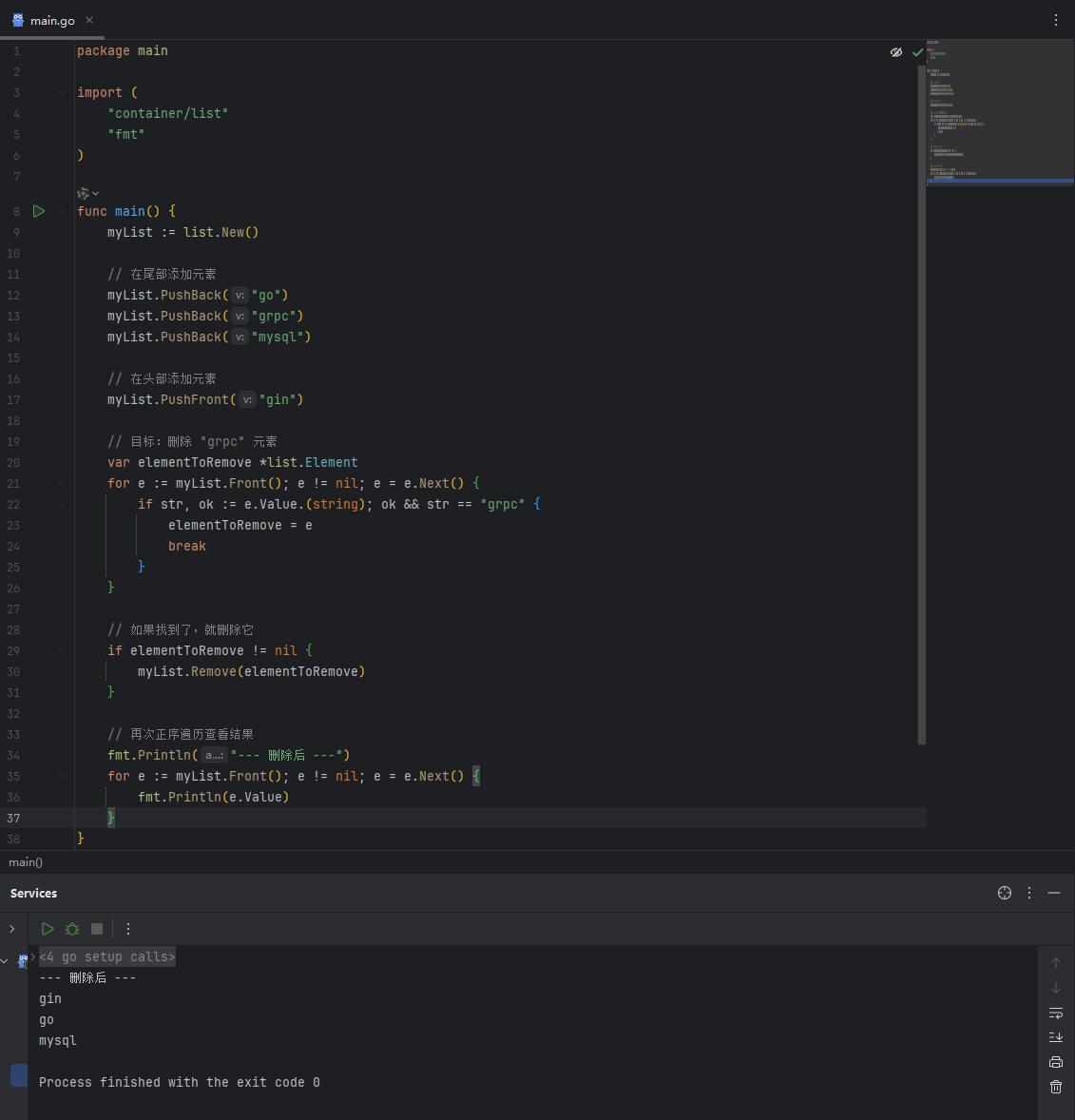Click the break statement
1075x1120 pixels.
pyautogui.click(x=187, y=547)
